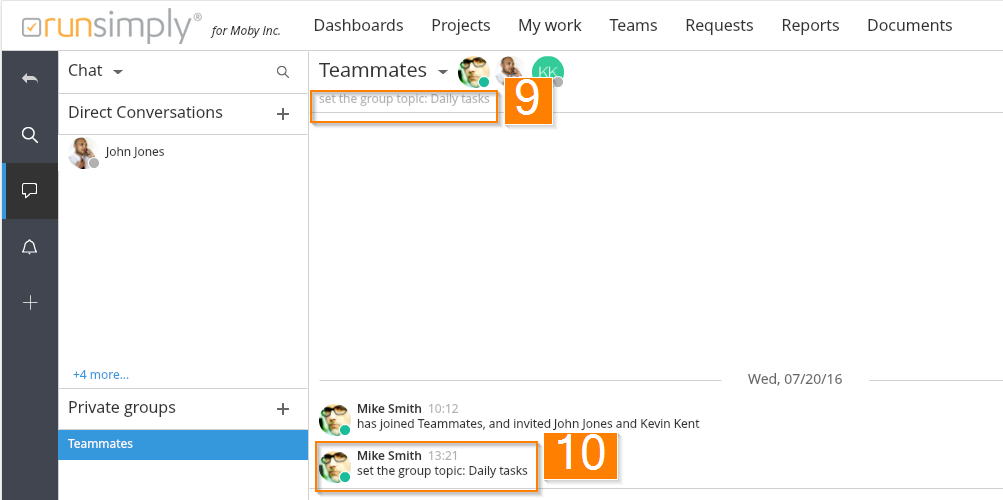Open the Teammates group dropdown
This screenshot has height=500, width=1003.
[x=443, y=72]
